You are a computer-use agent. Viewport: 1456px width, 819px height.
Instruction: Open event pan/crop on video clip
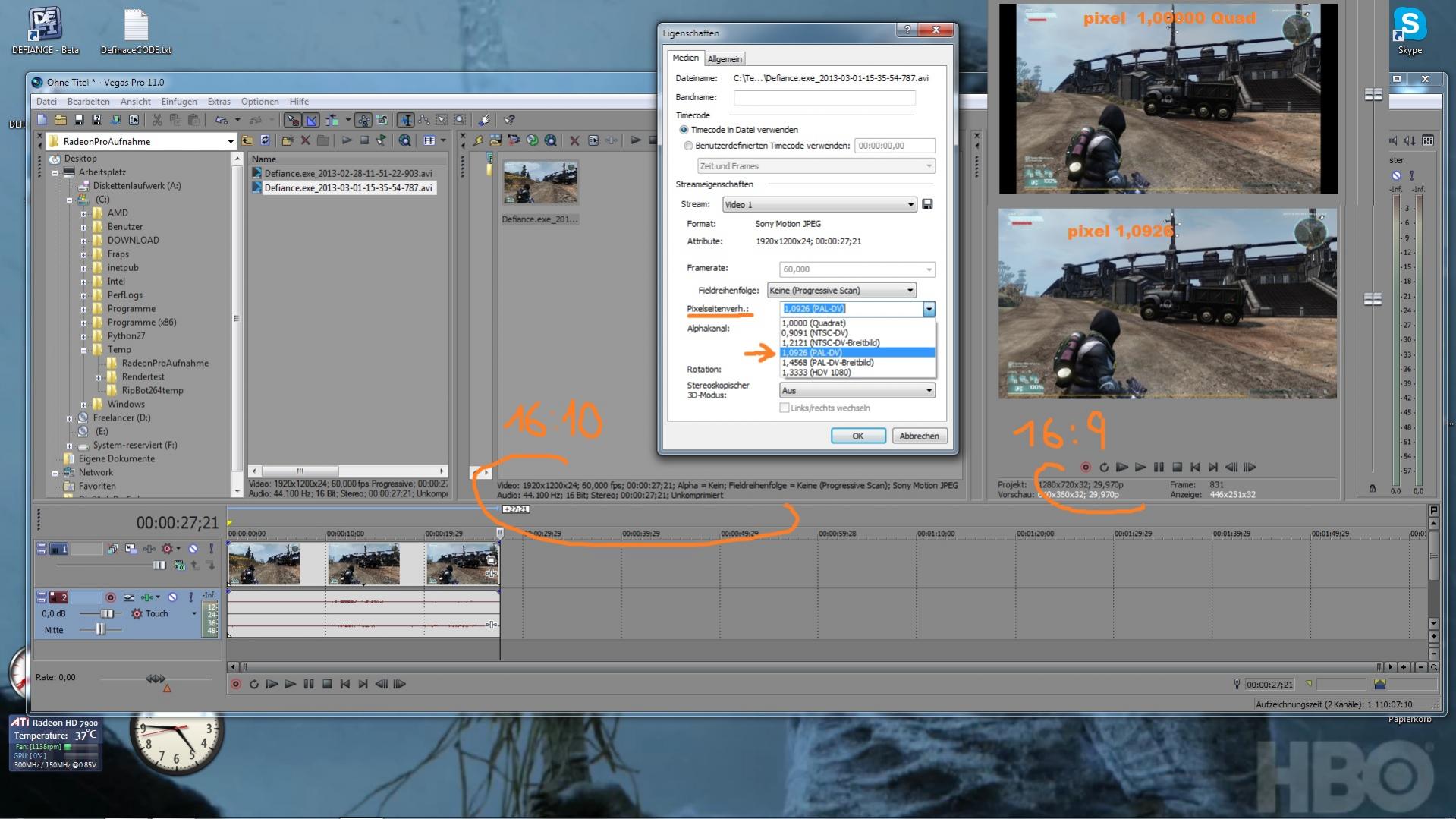[492, 561]
